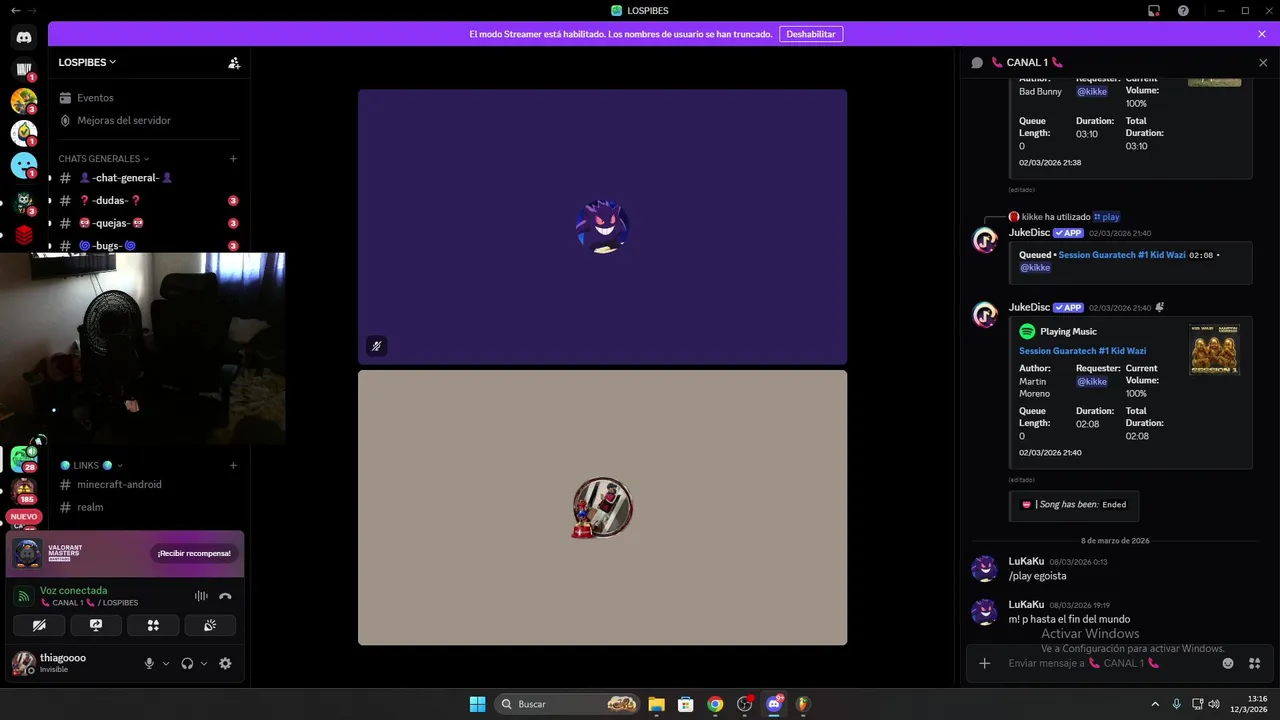
Task: Close the CANAL 1 chat panel
Action: click(1263, 62)
